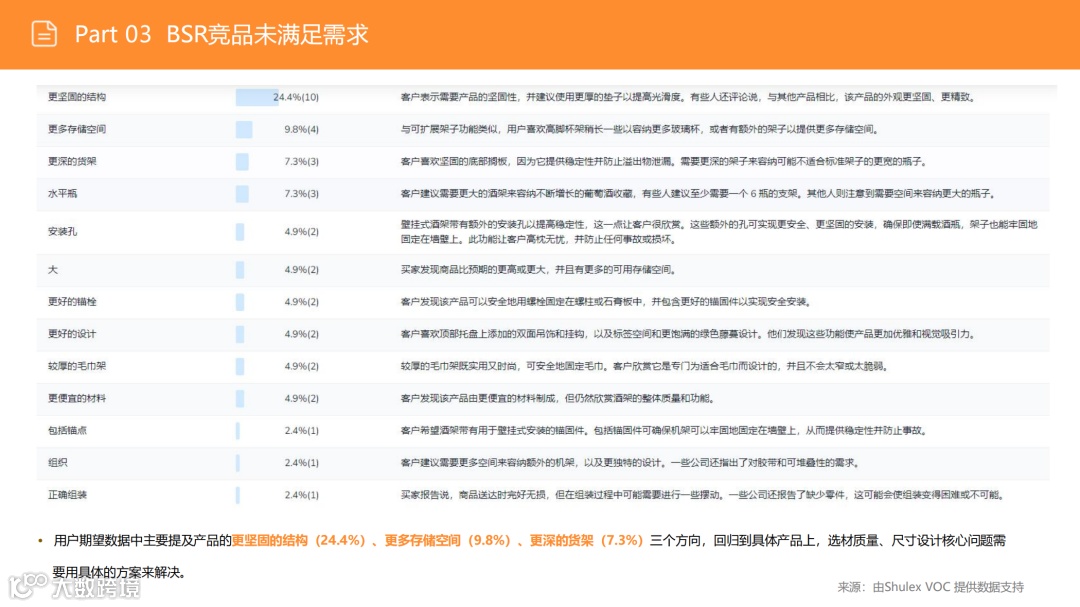Click the '4.9%(2)' value in 更便宜的材料 row
This screenshot has height=607, width=1080.
point(302,398)
